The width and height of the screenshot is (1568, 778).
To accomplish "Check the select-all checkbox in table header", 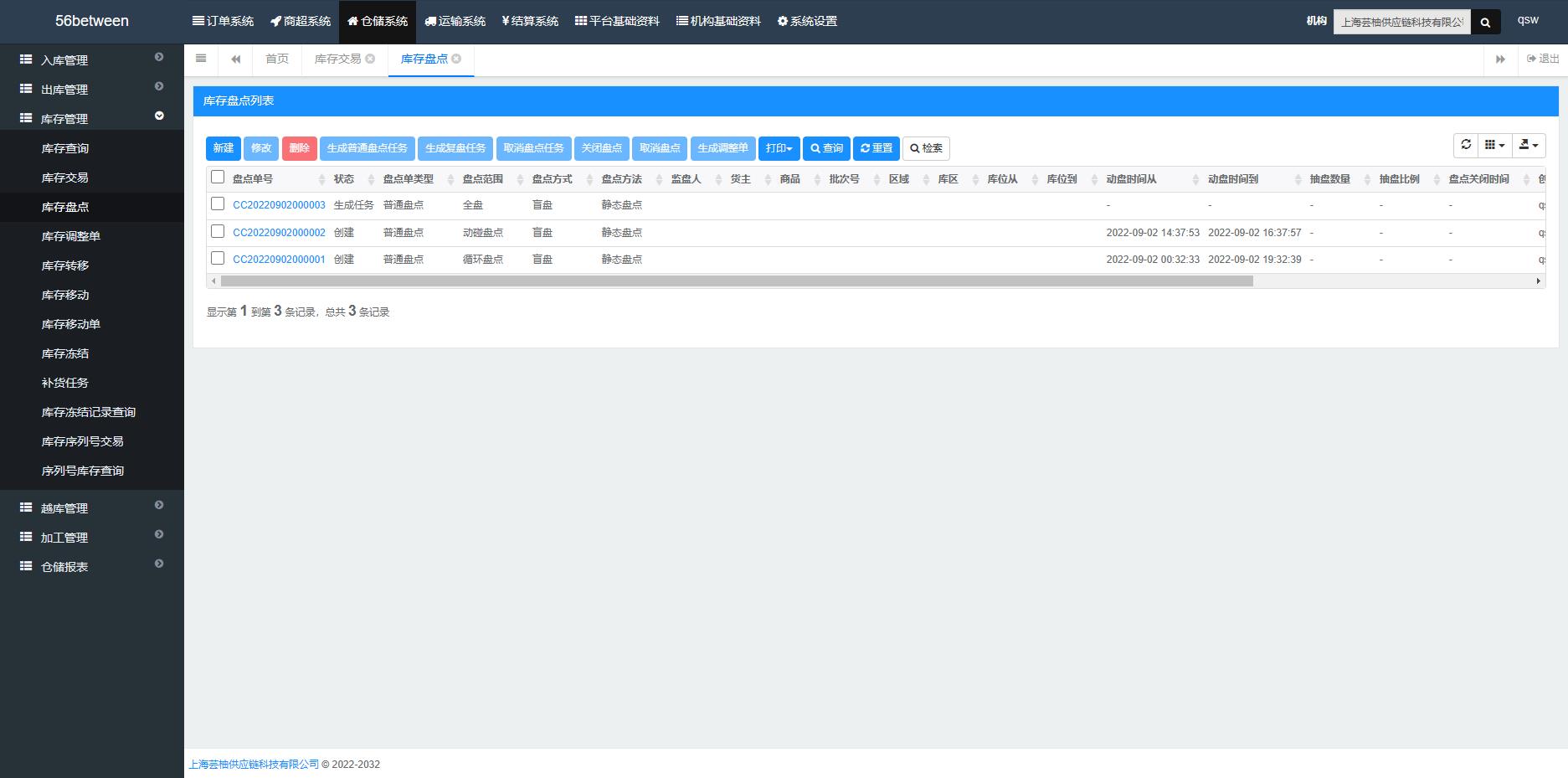I will [x=218, y=177].
